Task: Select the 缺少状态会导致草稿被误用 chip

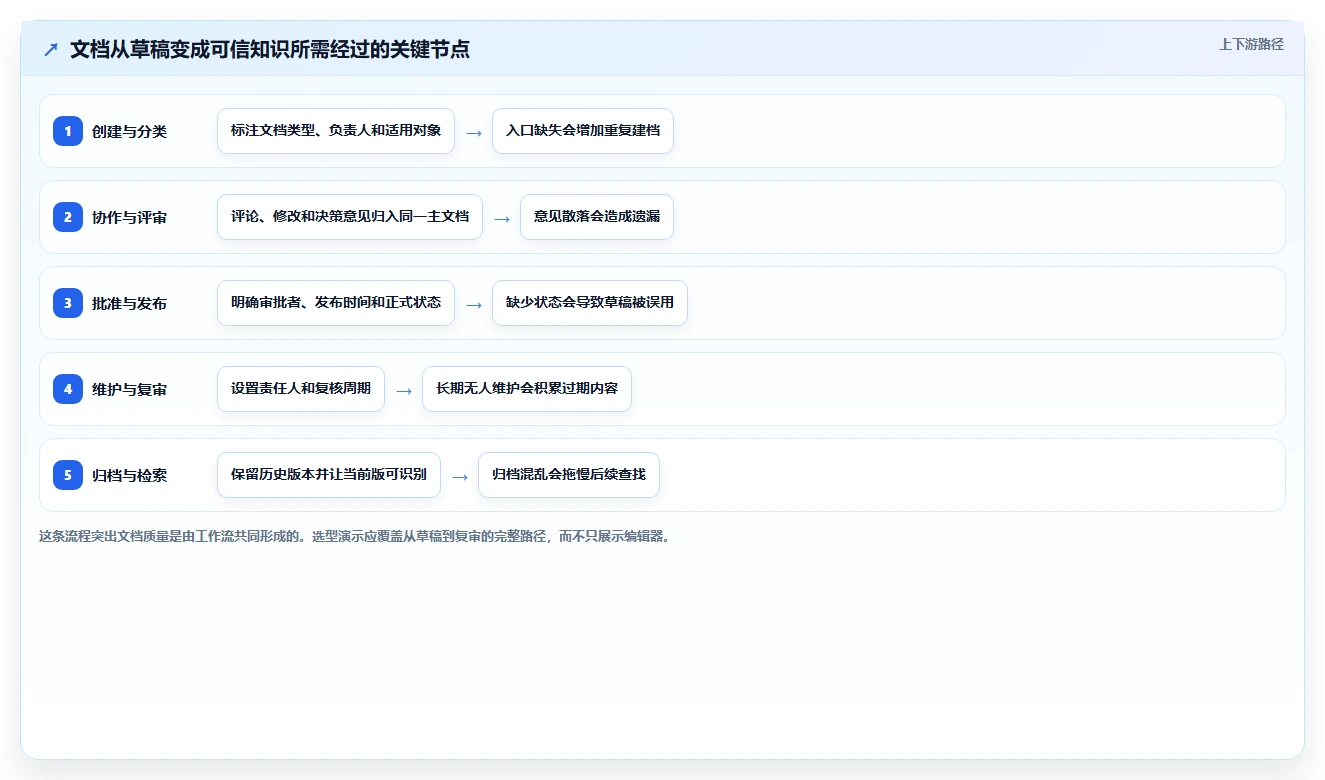Action: (590, 303)
